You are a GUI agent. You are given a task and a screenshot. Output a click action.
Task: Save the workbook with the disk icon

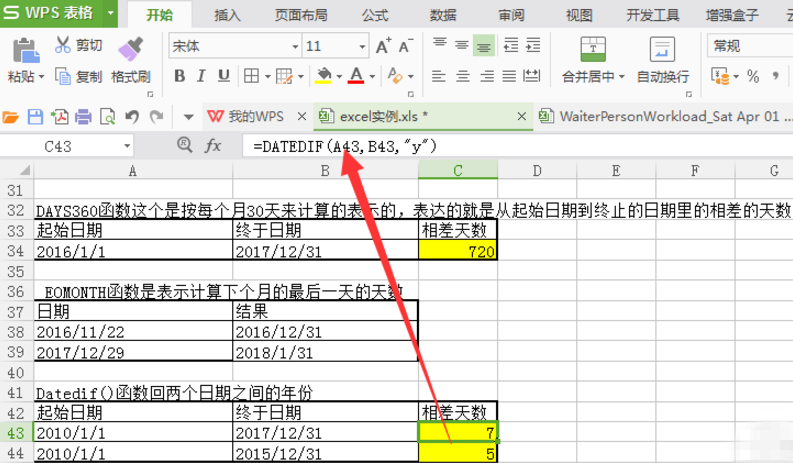coord(35,117)
